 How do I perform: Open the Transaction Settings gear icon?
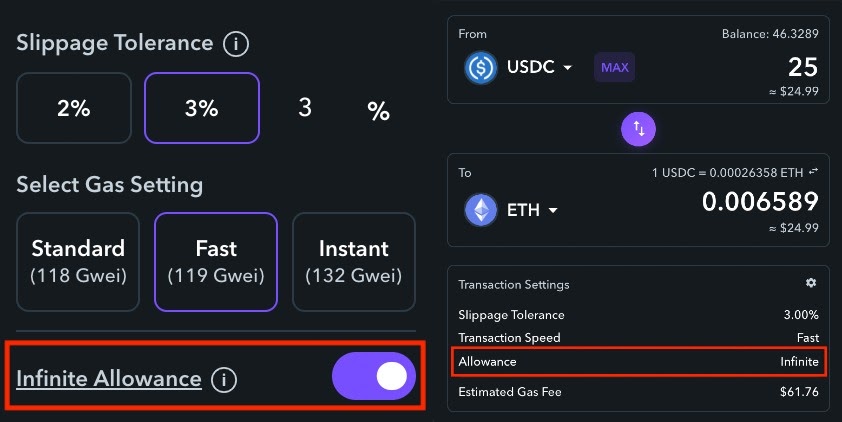pos(811,282)
